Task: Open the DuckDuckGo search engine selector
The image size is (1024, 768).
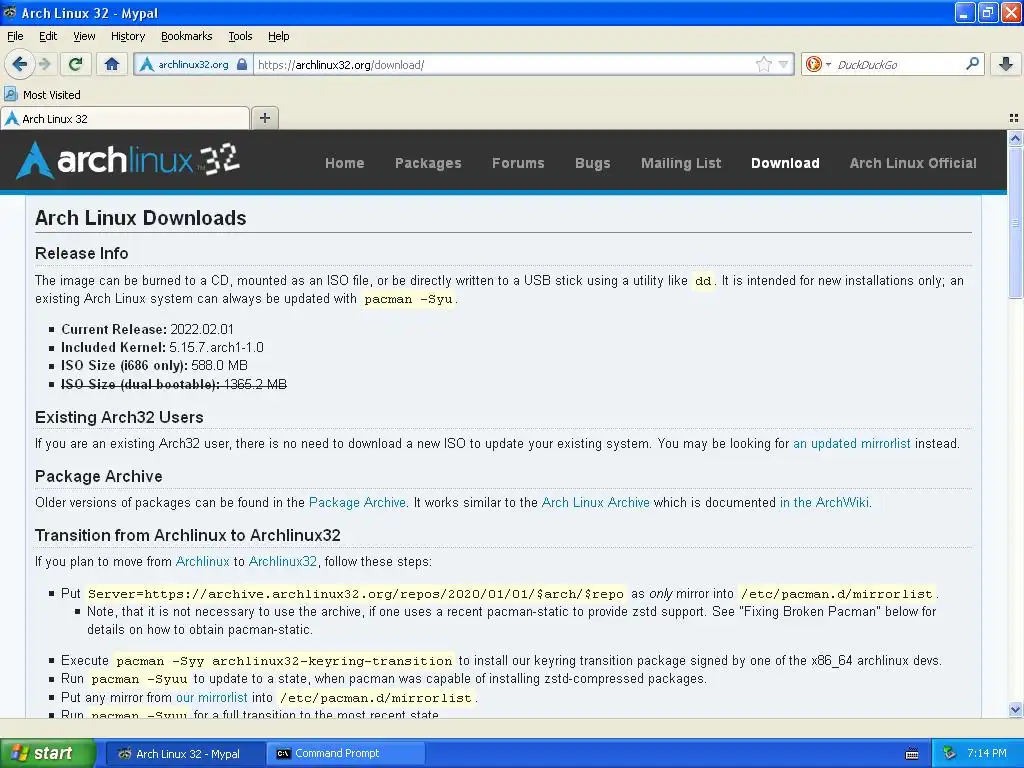Action: click(818, 64)
